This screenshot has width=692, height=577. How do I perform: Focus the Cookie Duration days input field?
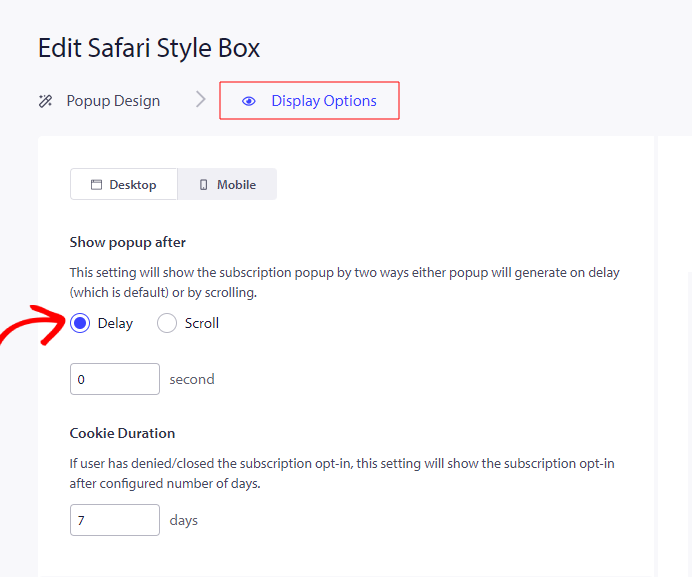coord(114,520)
